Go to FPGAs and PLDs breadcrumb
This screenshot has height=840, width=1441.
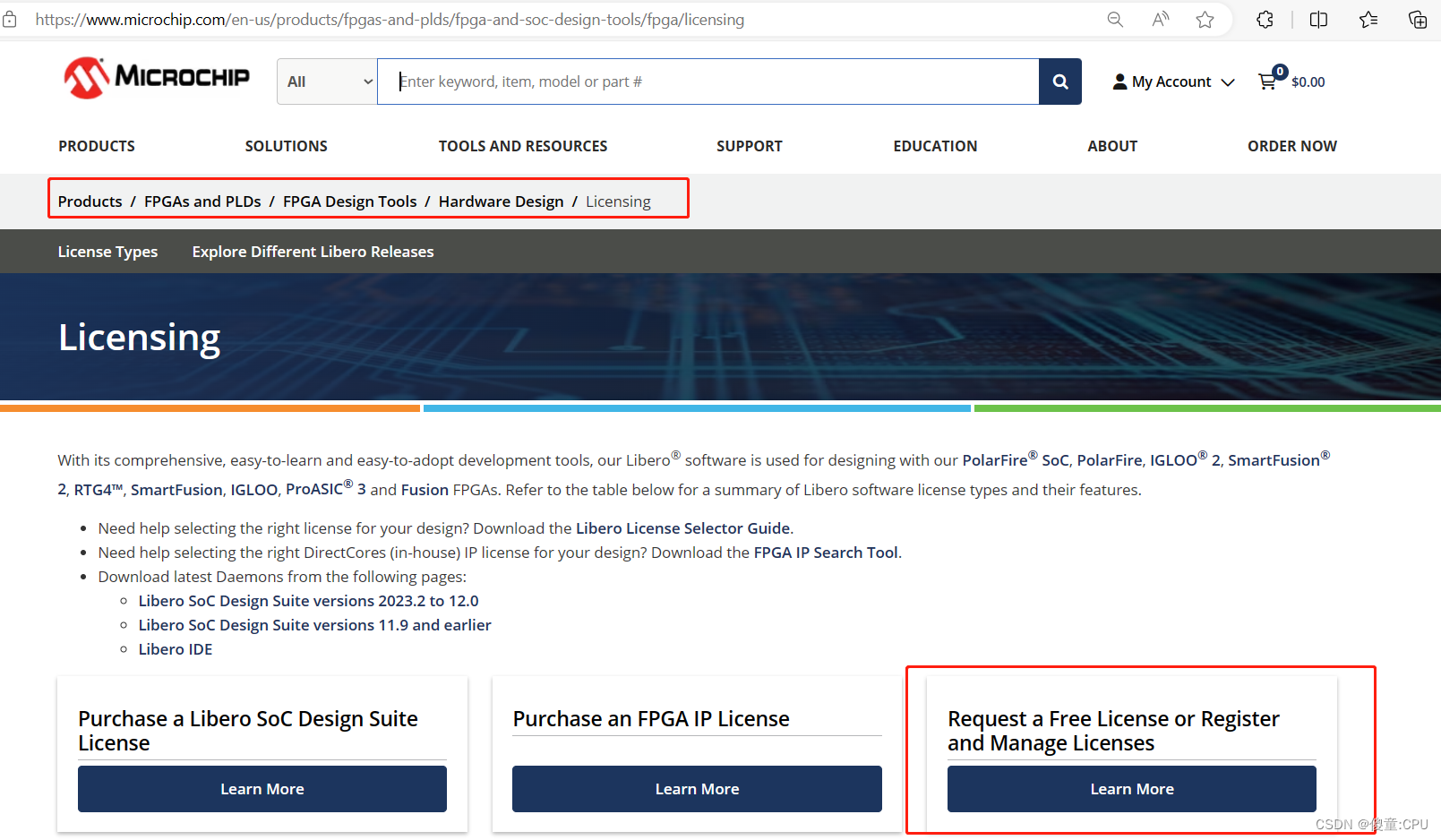tap(202, 201)
